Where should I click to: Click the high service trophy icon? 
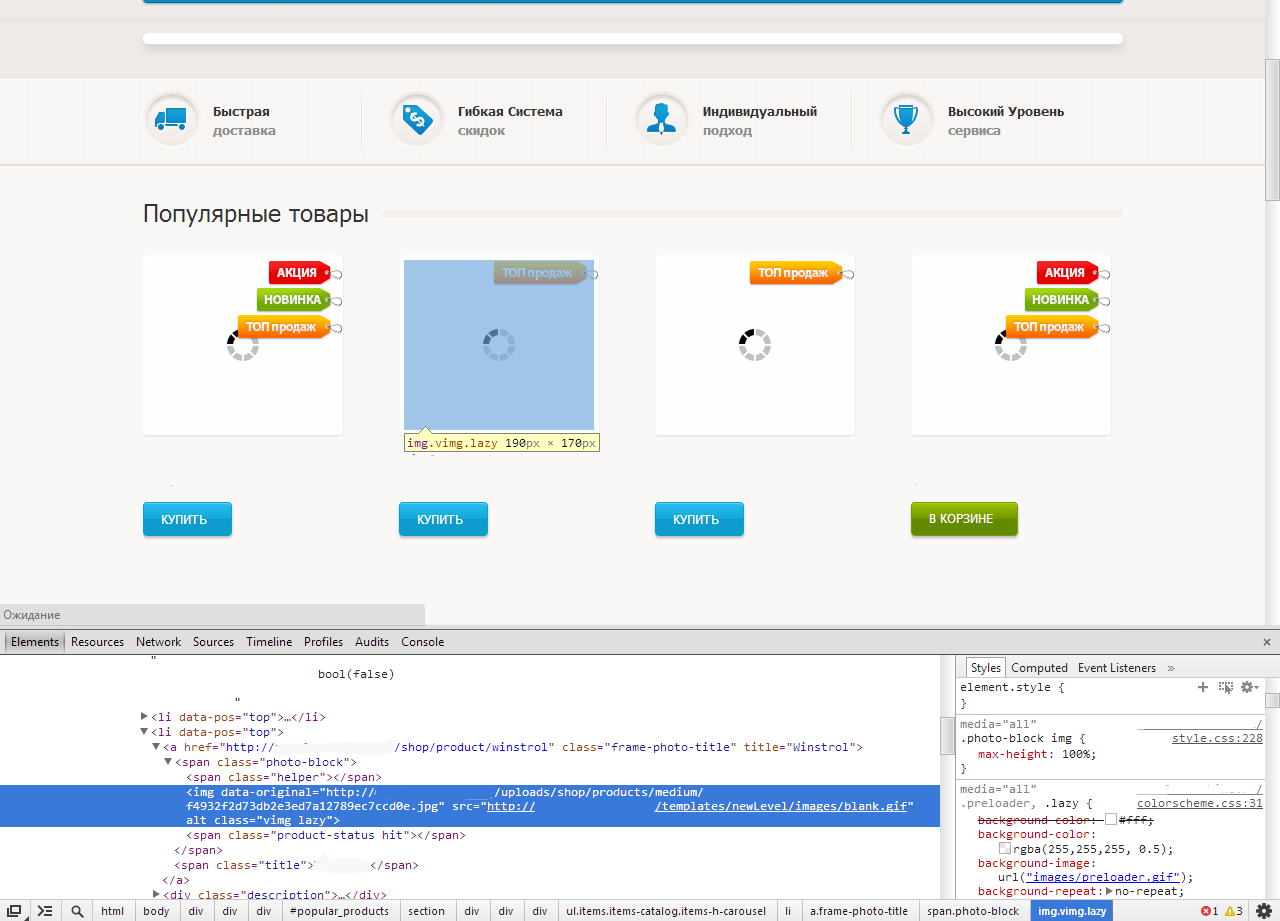tap(906, 119)
